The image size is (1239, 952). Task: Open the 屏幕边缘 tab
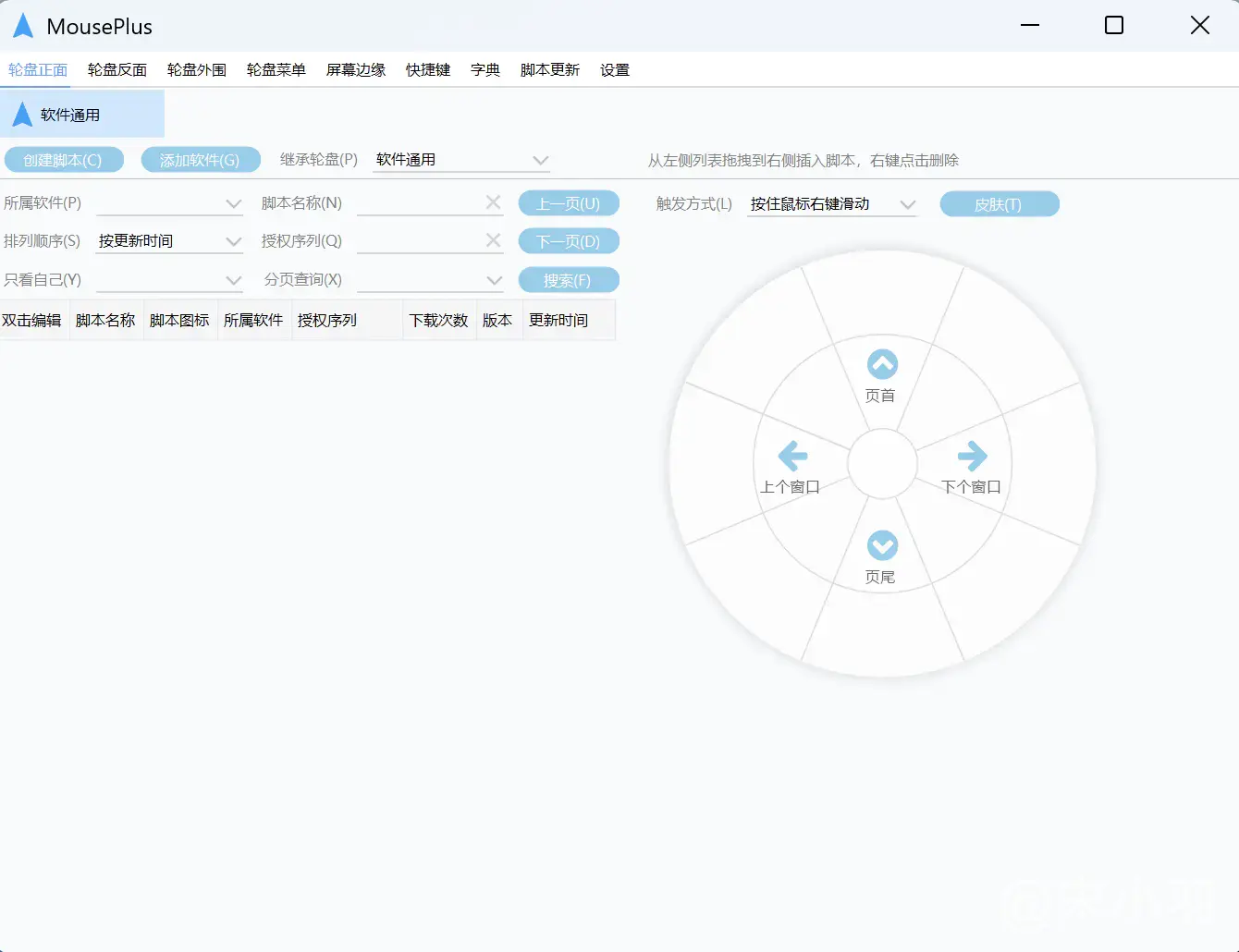pos(356,70)
